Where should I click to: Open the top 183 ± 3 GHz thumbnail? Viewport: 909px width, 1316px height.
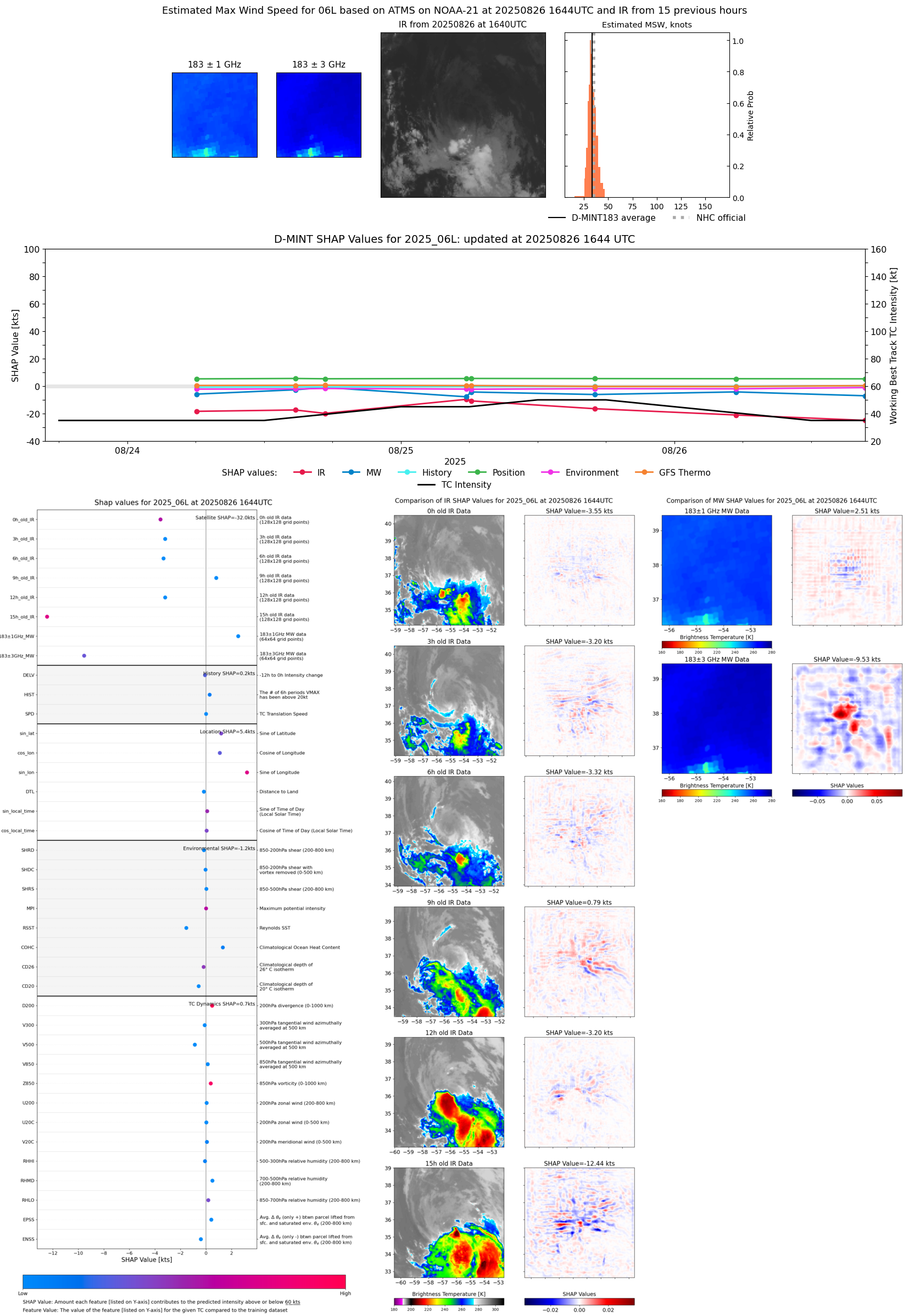(319, 115)
